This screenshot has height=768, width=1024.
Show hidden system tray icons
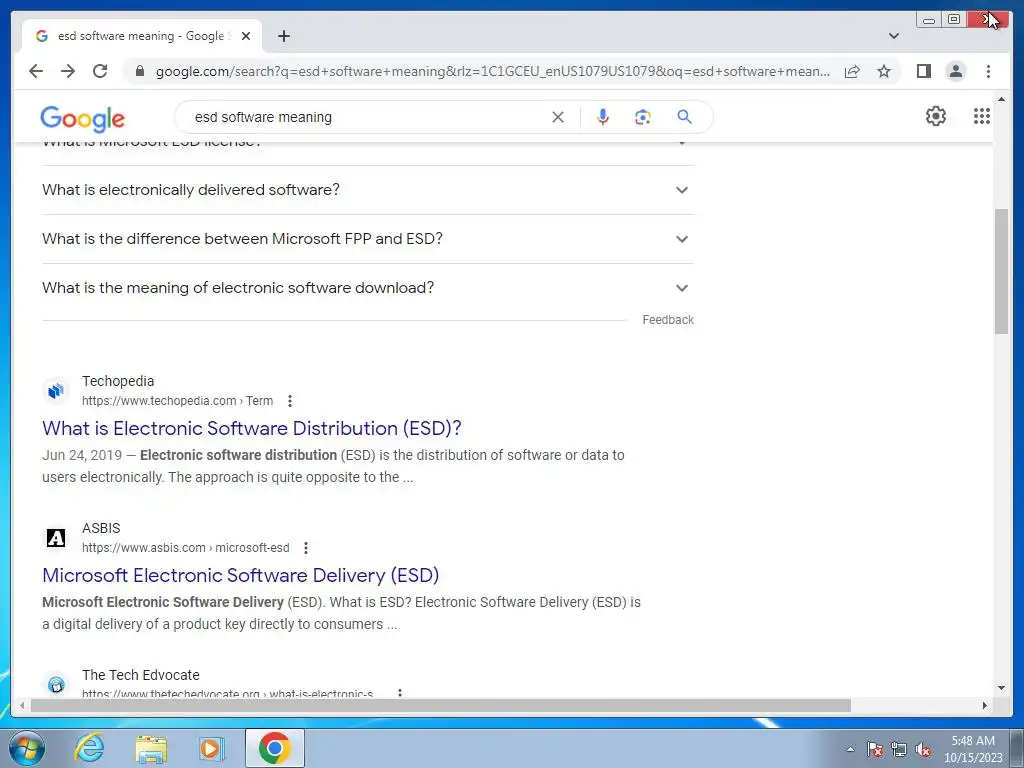coord(850,749)
